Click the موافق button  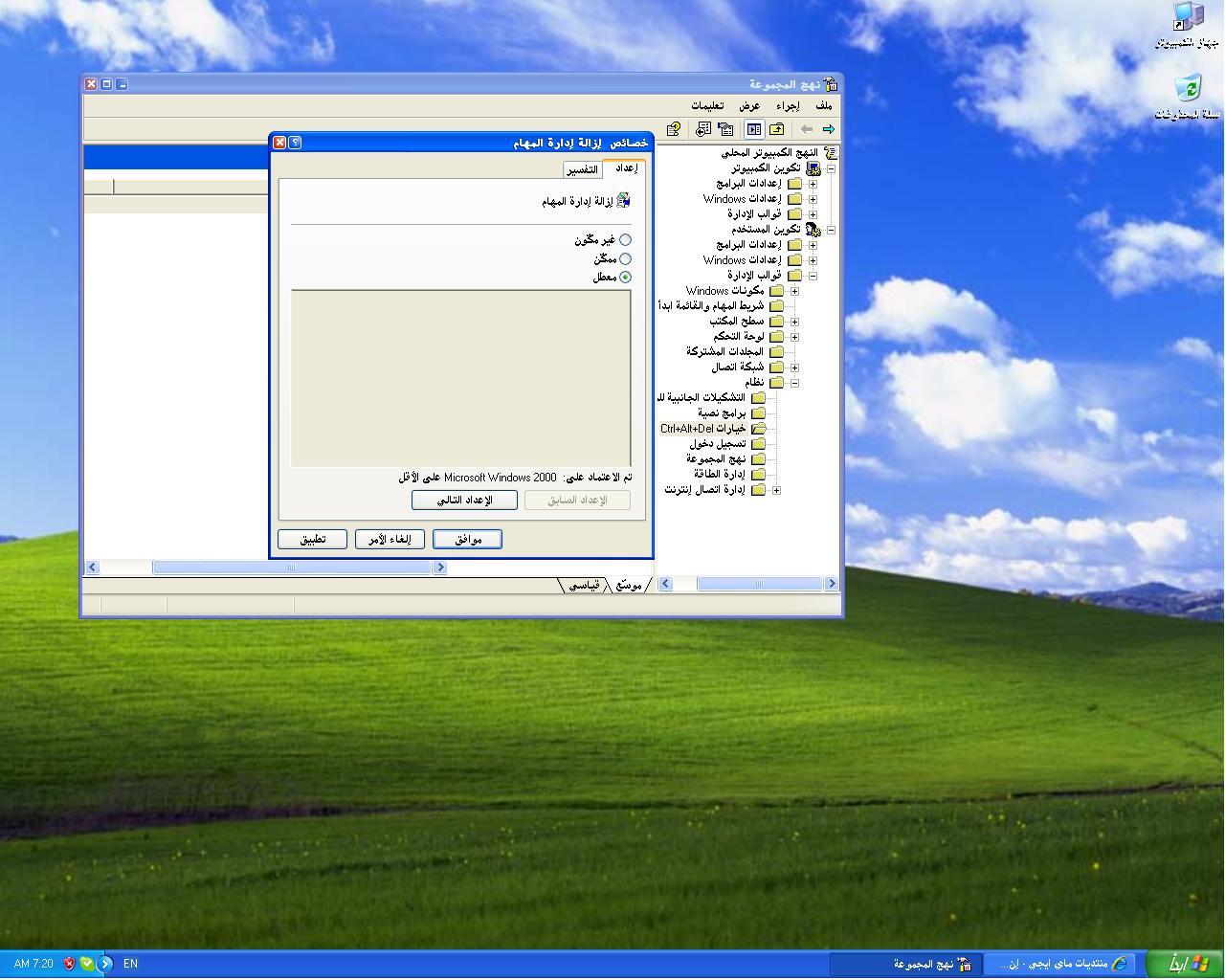tap(467, 540)
